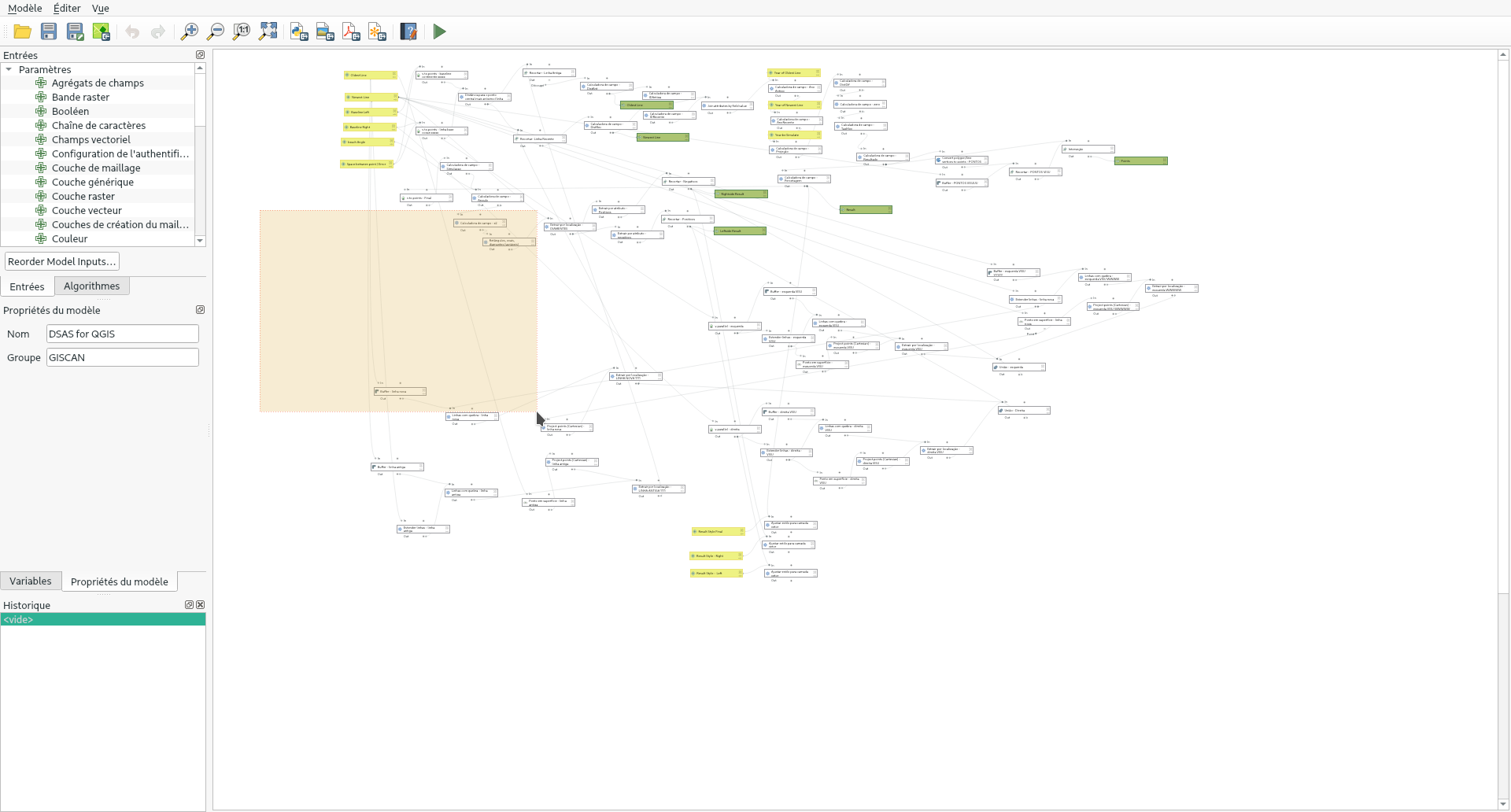Switch to the Entrées tab
Image resolution: width=1511 pixels, height=812 pixels.
click(27, 286)
